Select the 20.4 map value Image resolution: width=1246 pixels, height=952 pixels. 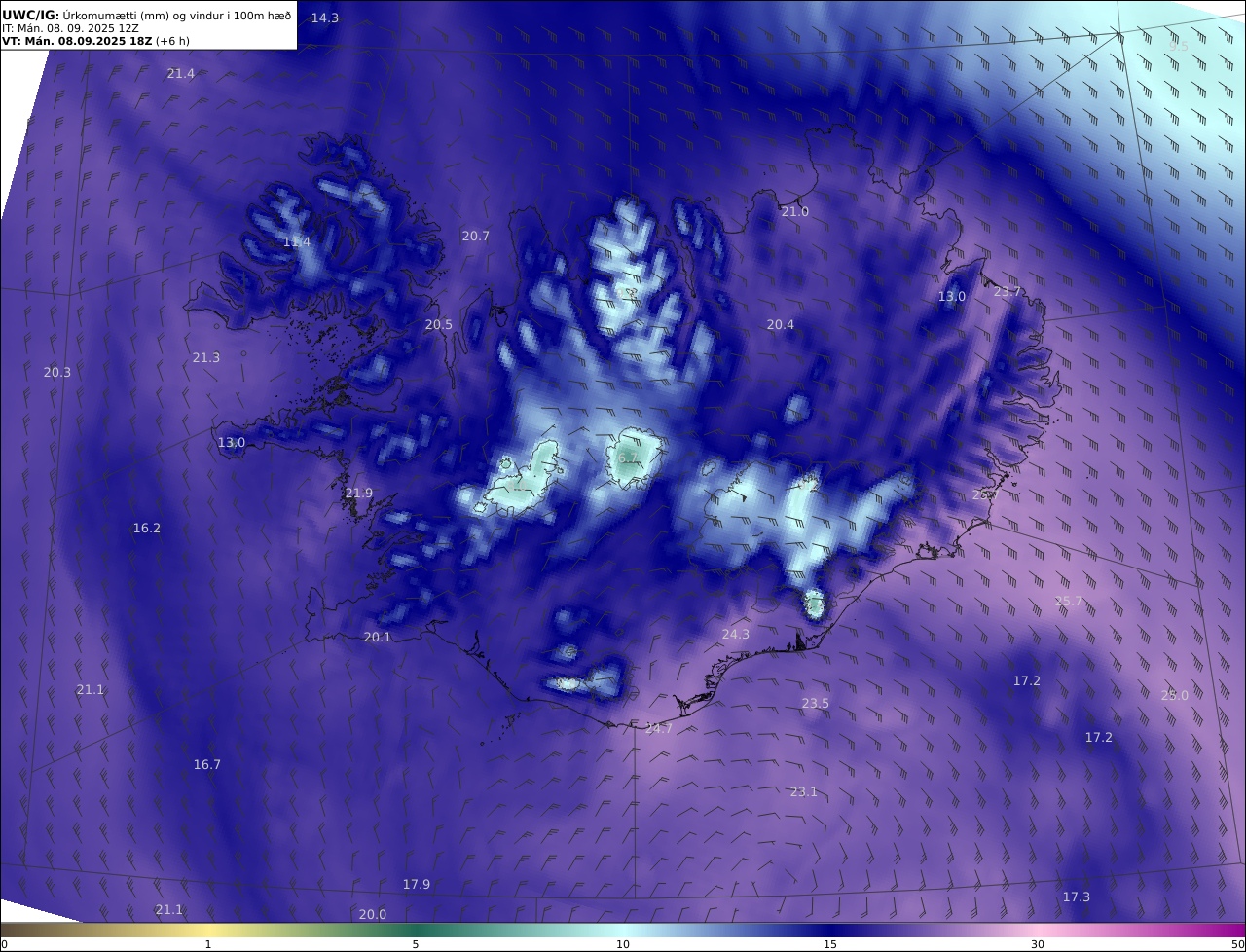pos(781,325)
